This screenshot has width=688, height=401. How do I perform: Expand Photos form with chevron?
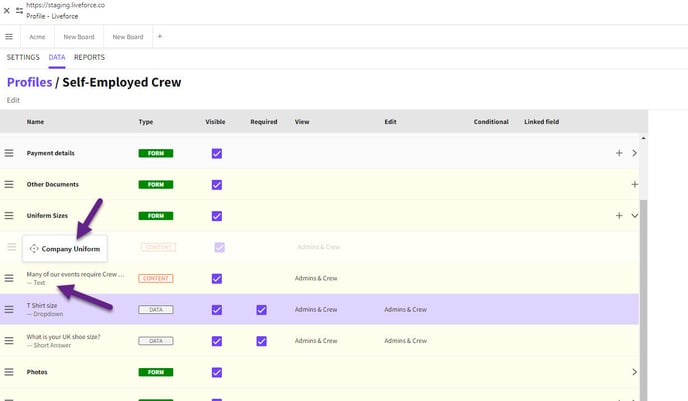634,372
